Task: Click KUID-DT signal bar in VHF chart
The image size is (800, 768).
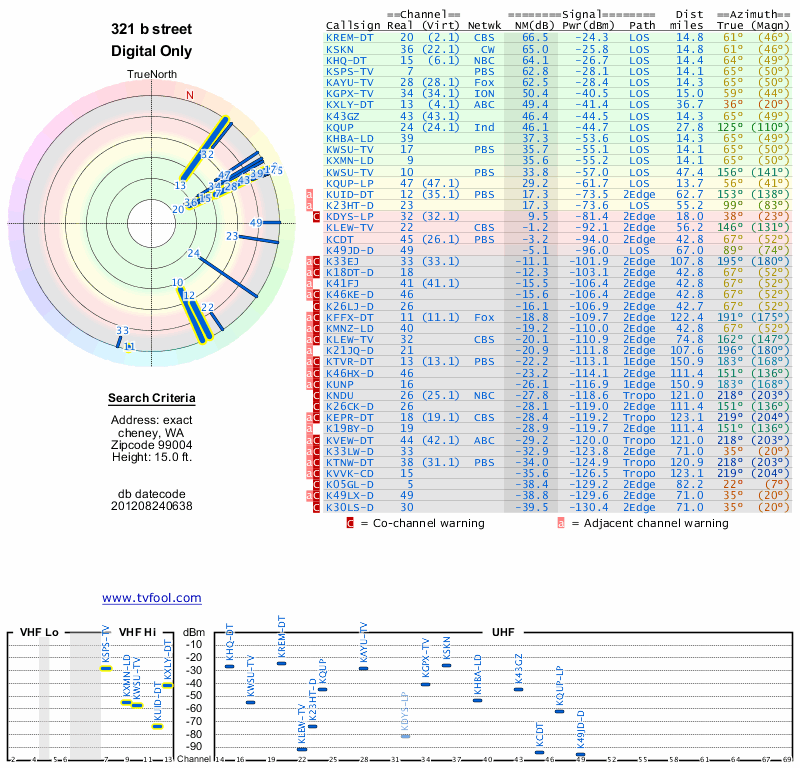Action: pyautogui.click(x=157, y=727)
